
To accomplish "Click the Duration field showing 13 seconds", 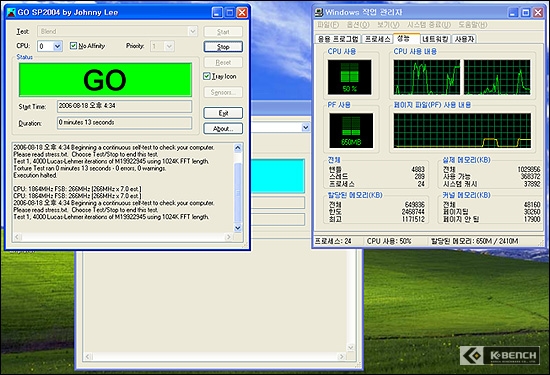I will point(125,123).
